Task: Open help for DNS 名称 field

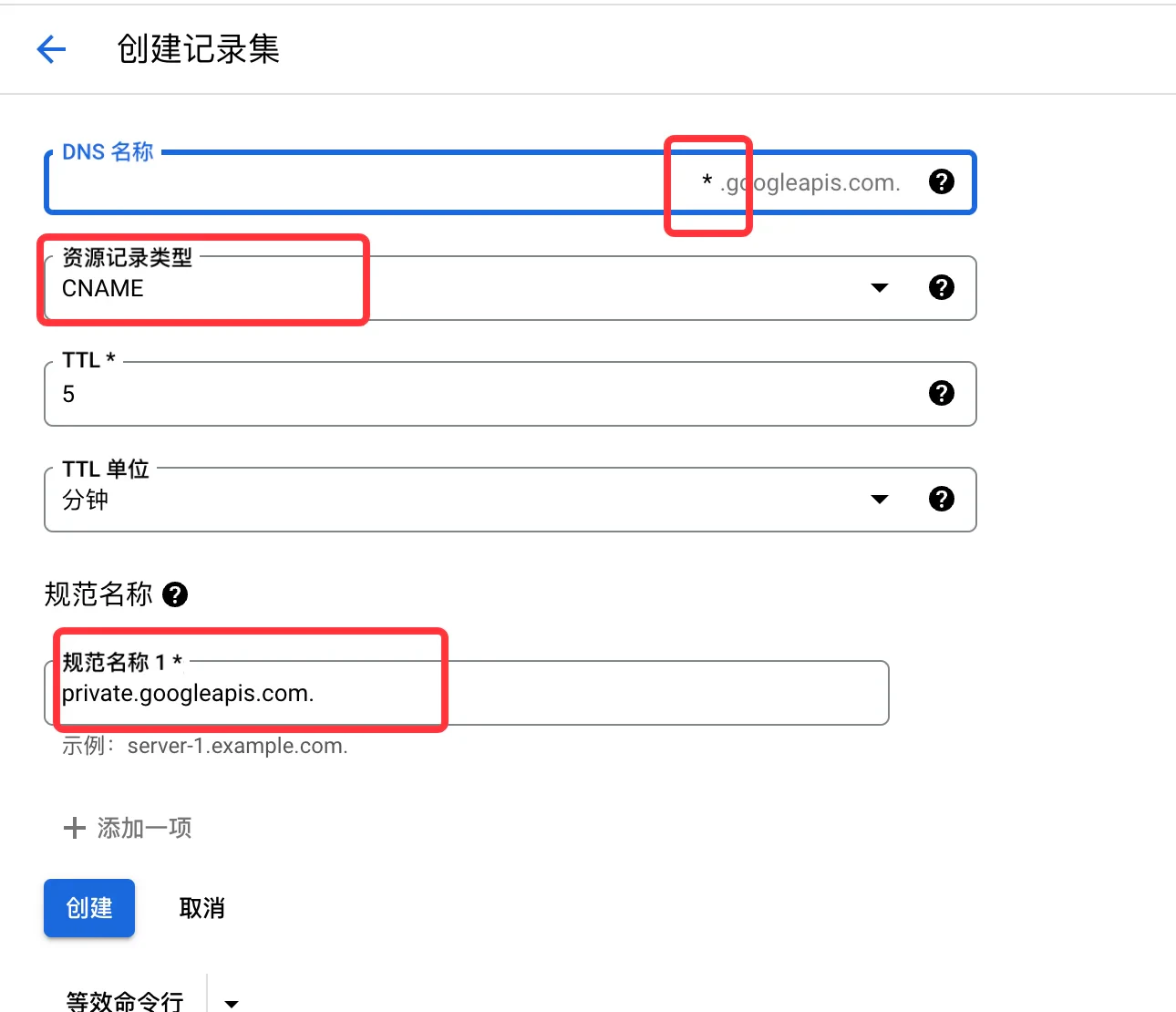Action: (x=942, y=181)
